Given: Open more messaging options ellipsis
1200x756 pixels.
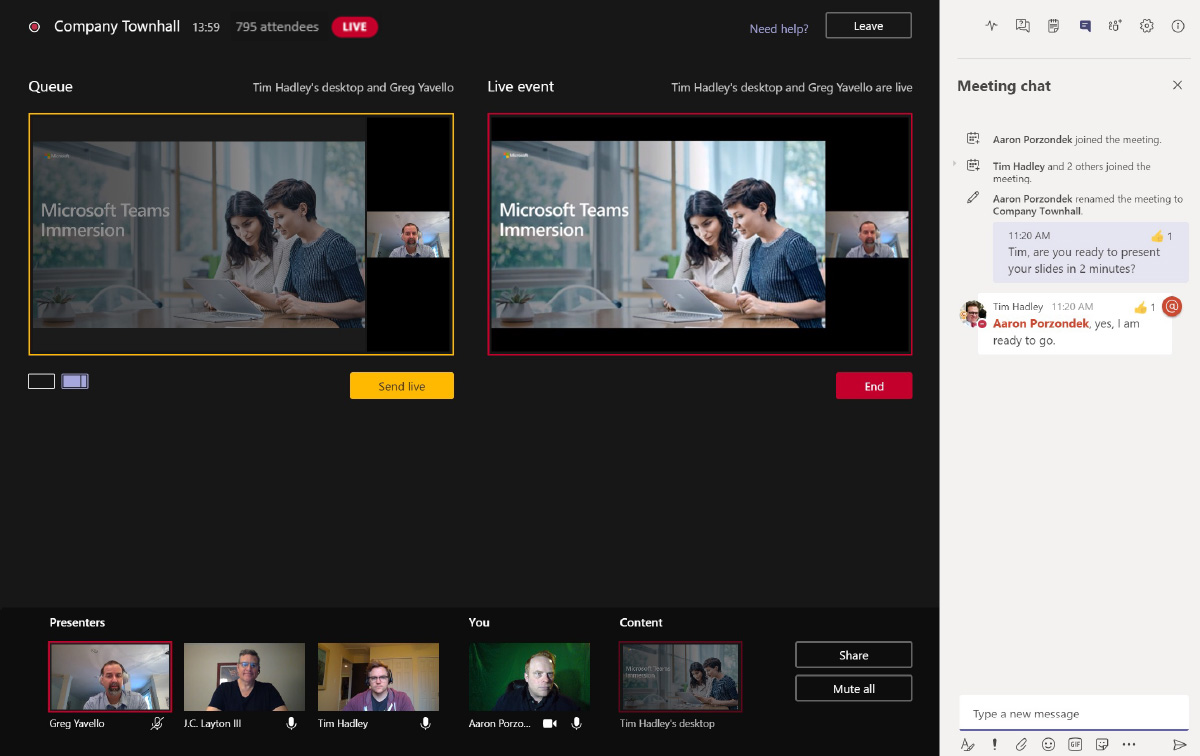Looking at the screenshot, I should (x=1129, y=744).
